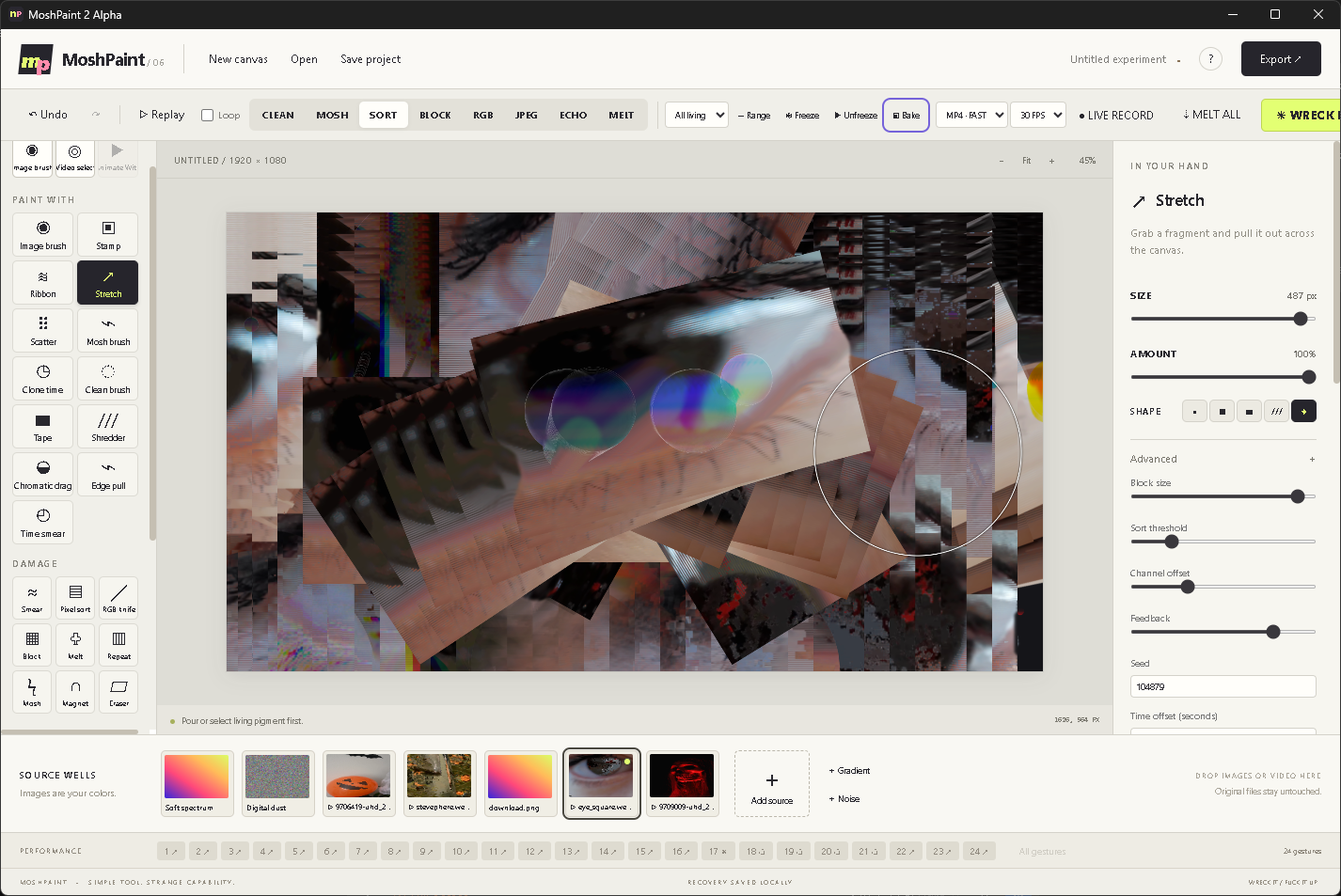The height and width of the screenshot is (896, 1341).
Task: Add a Gradient source
Action: [x=850, y=771]
